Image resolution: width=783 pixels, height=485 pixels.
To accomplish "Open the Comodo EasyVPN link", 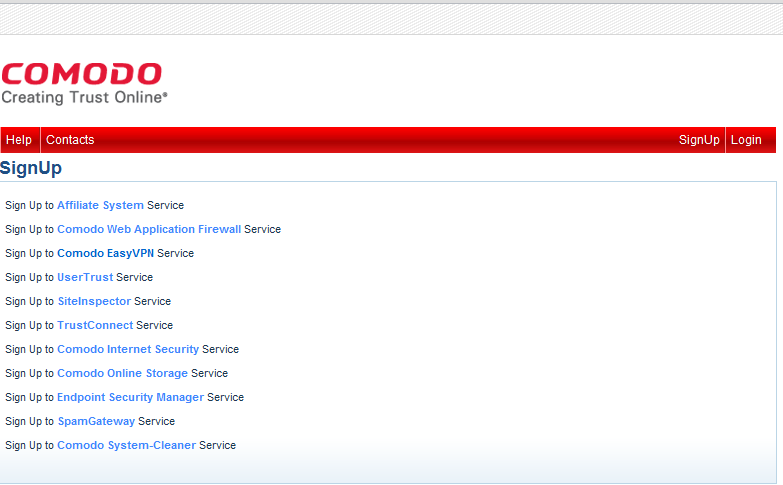I will 105,253.
